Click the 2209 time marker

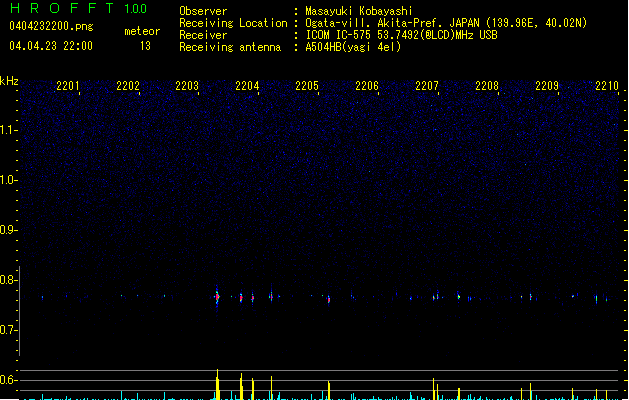547,86
